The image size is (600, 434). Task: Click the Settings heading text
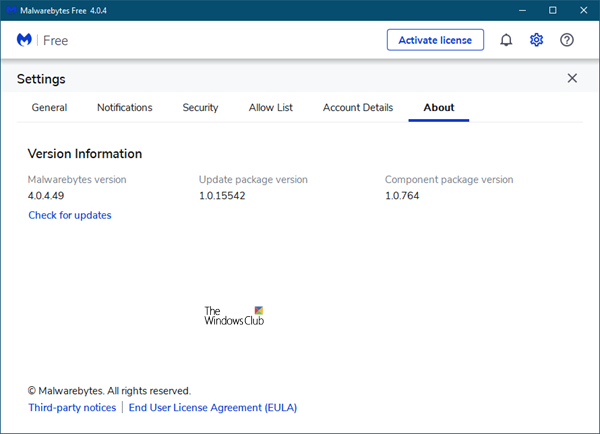click(41, 79)
